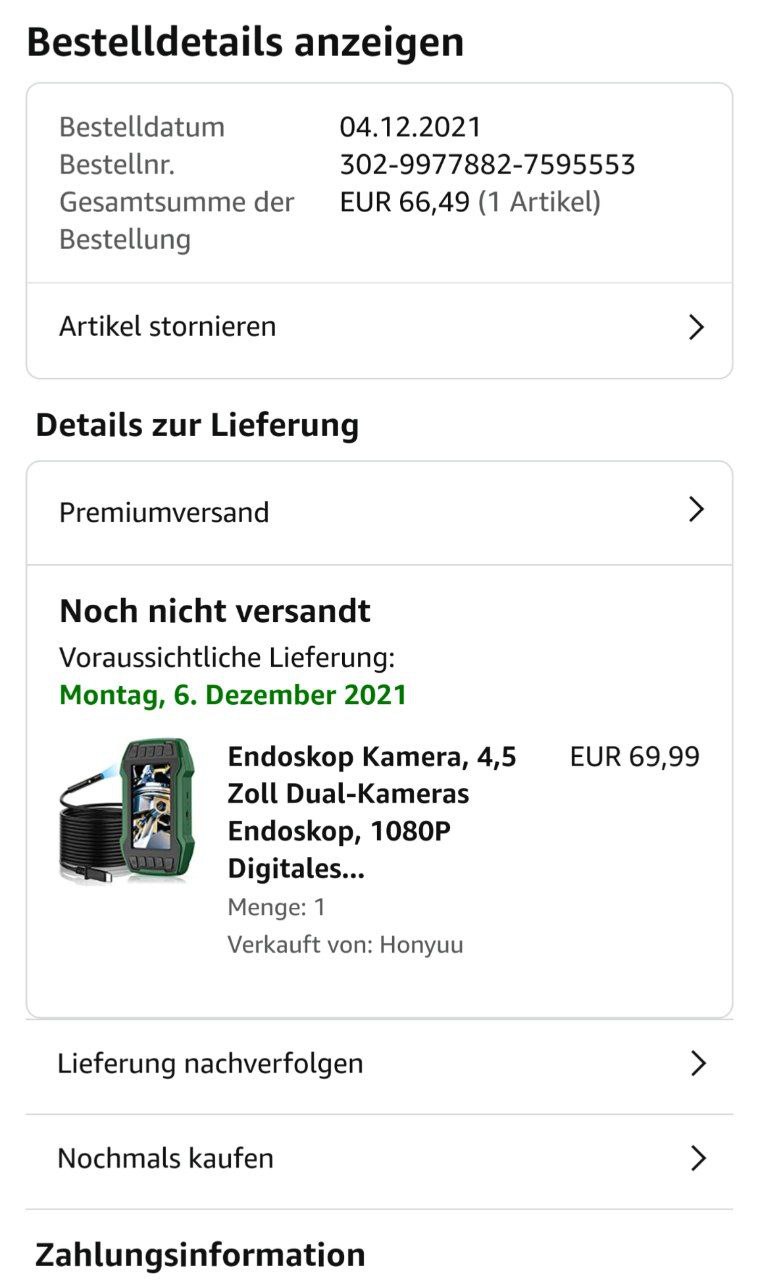Viewport: 758px width, 1280px height.
Task: Tap the arrow next to Nochmals kaufen
Action: [698, 1158]
